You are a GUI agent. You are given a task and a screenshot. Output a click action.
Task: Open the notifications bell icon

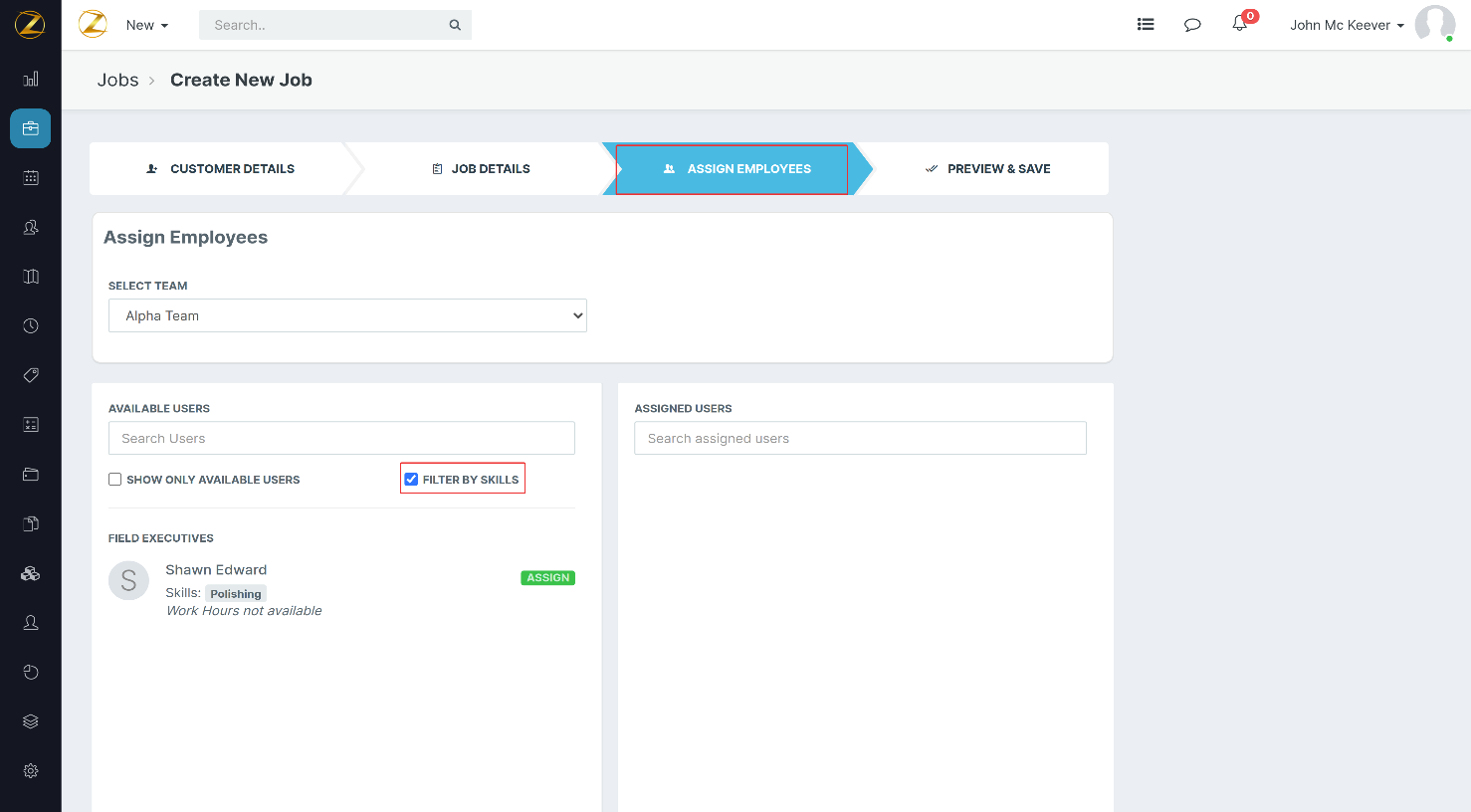click(1240, 24)
